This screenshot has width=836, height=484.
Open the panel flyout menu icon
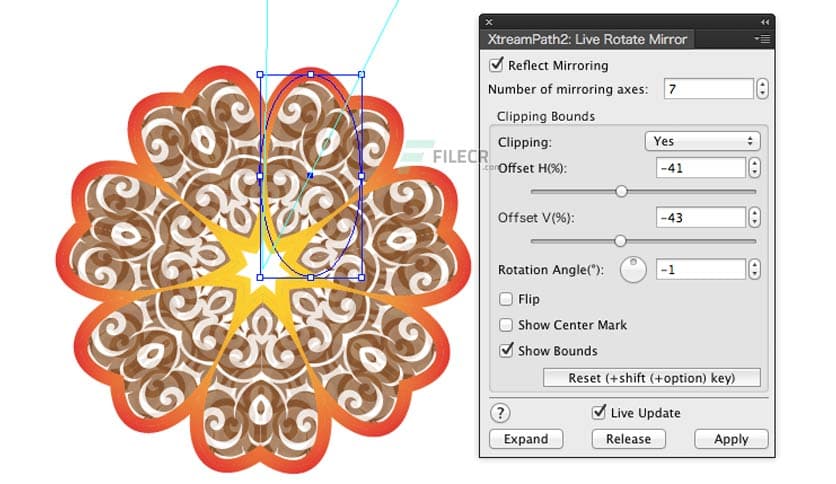[763, 39]
